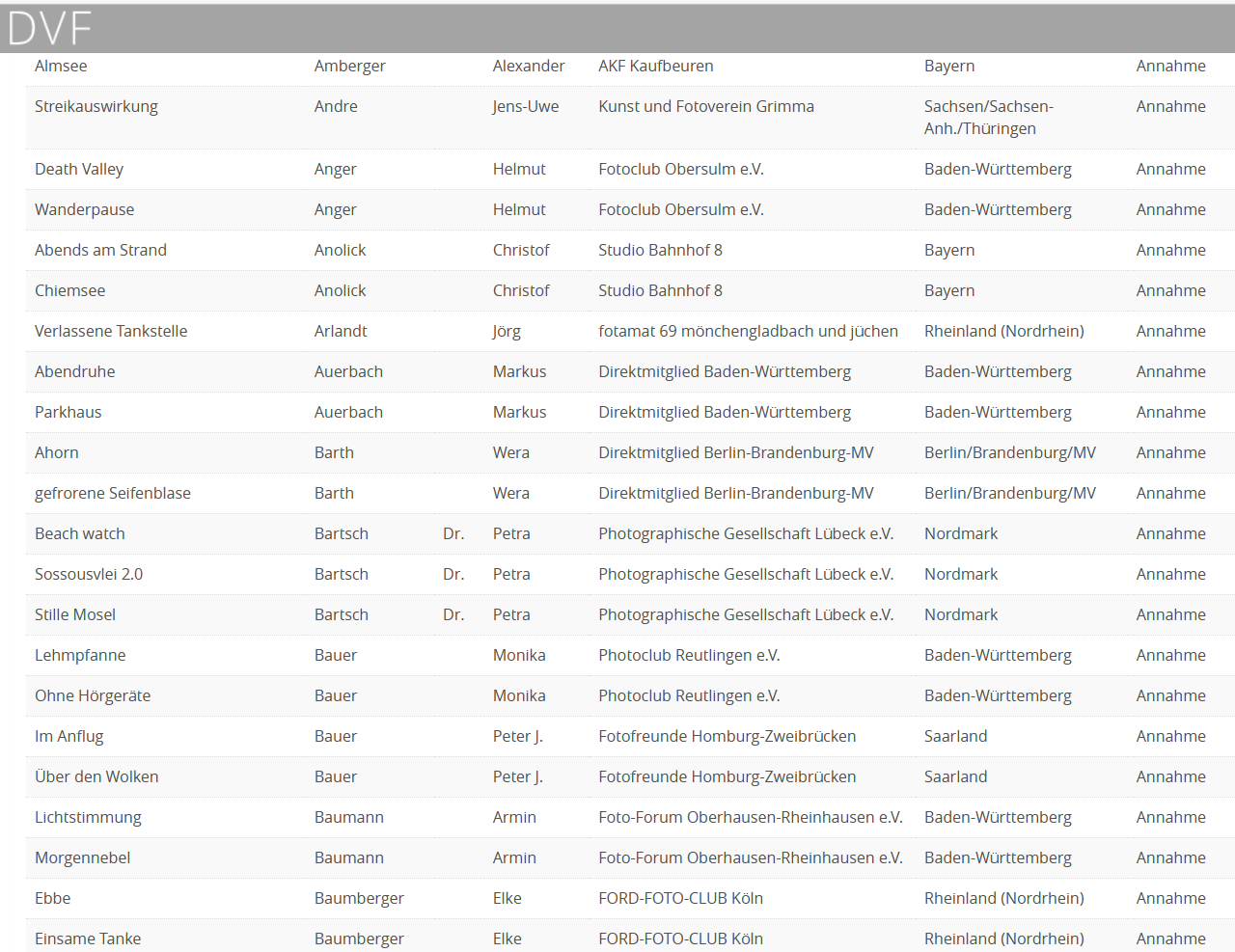The width and height of the screenshot is (1235, 952).
Task: Click surname 'Baumberger' in Ebbe row
Action: [359, 898]
